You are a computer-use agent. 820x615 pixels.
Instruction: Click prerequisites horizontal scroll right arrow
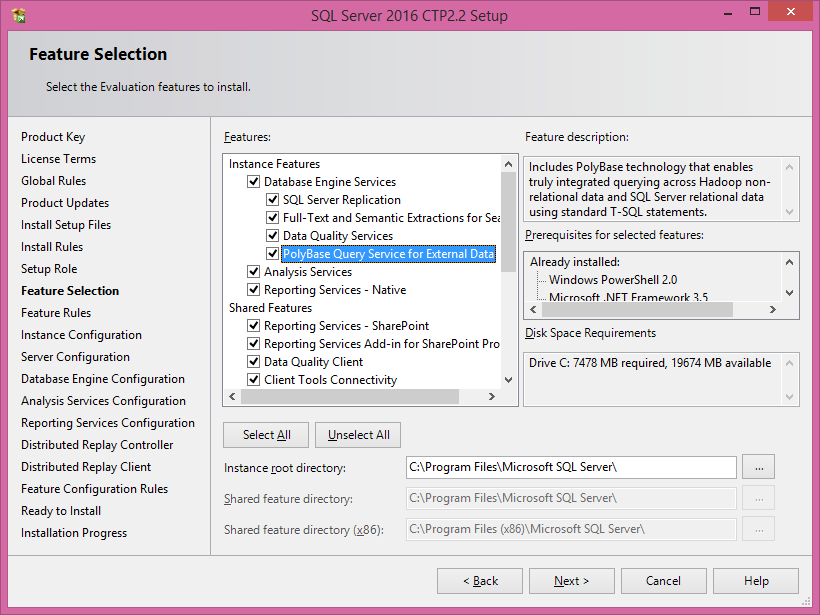point(773,310)
